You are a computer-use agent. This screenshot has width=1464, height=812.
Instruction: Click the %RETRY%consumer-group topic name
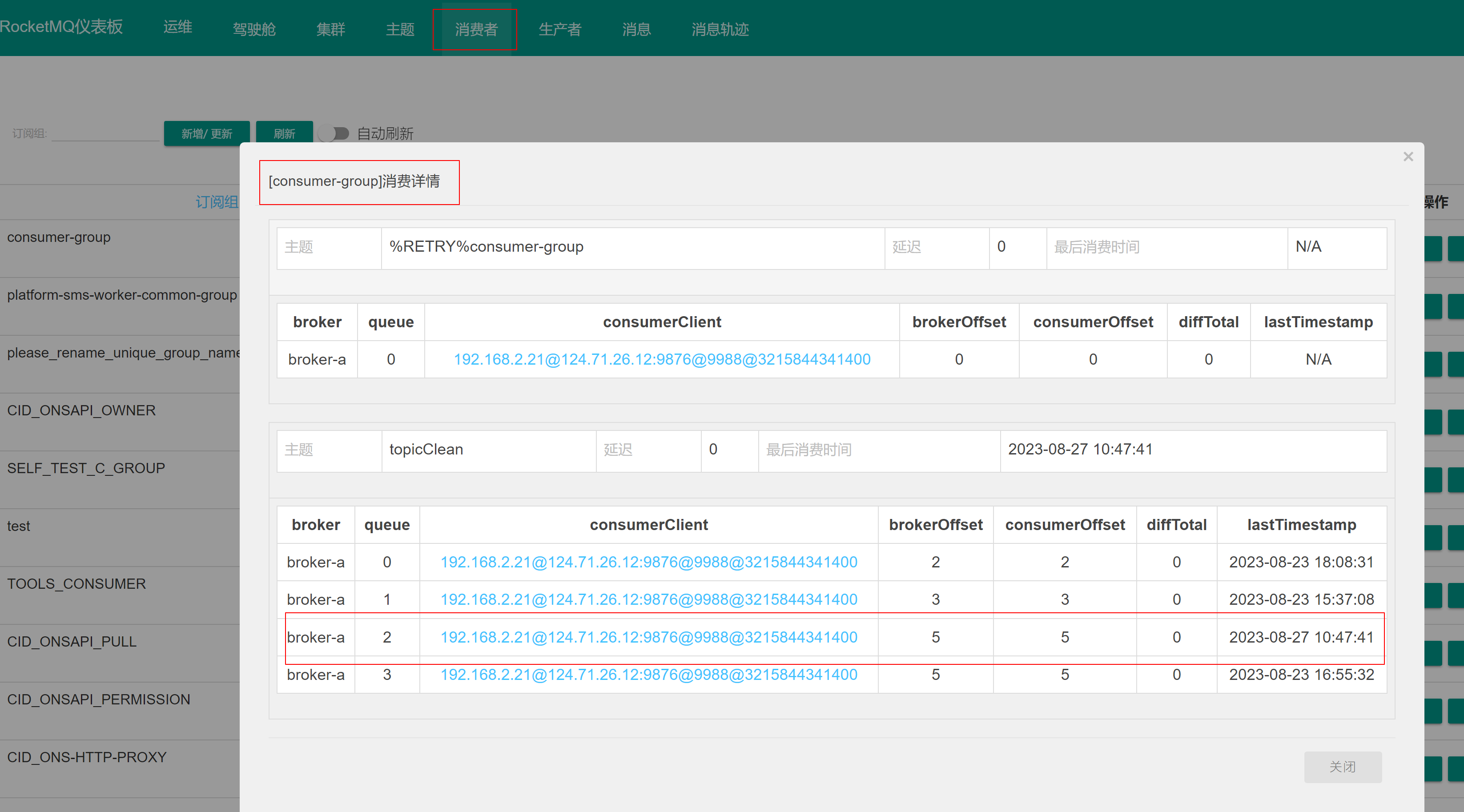pos(487,247)
